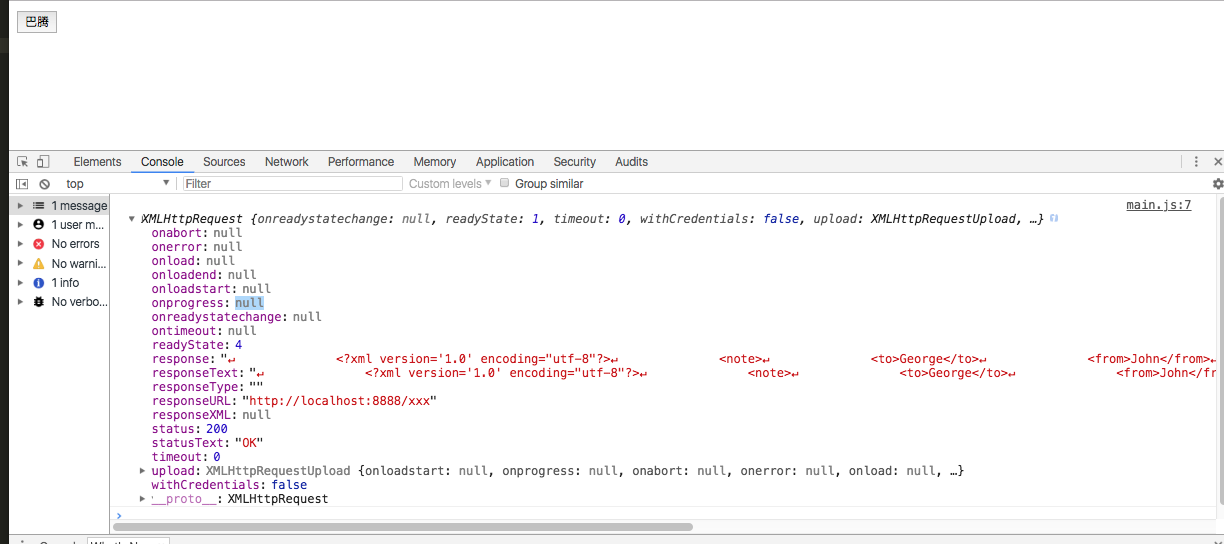Activate the inspect element picker icon
1224x544 pixels.
click(22, 162)
